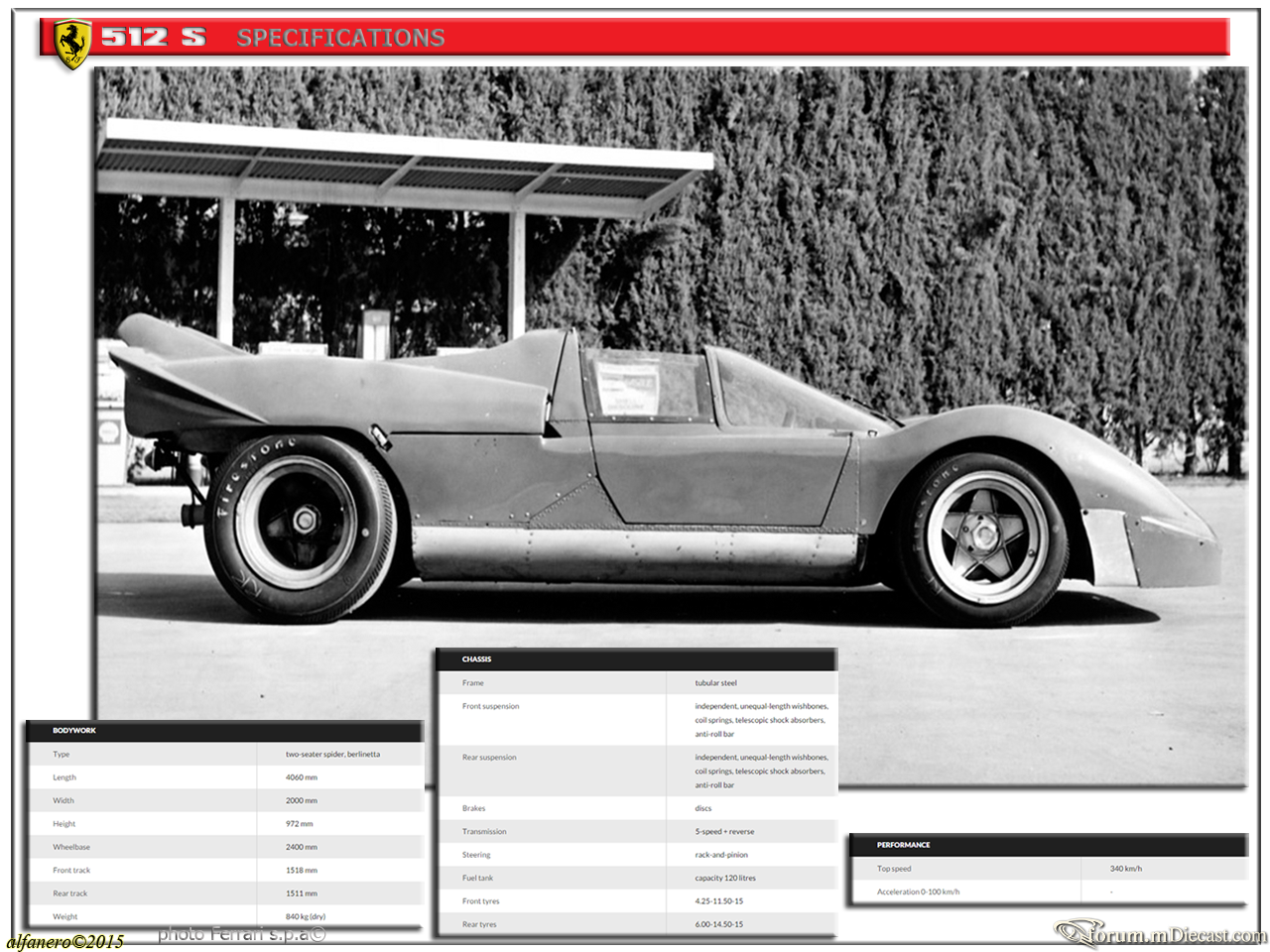Select the "Steering" row label

(476, 855)
